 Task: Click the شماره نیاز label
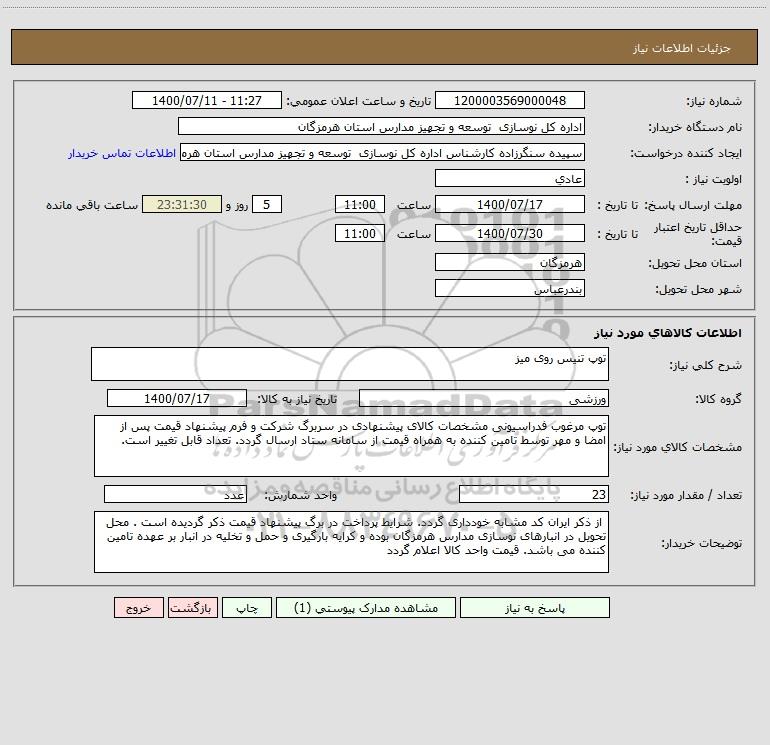714,101
